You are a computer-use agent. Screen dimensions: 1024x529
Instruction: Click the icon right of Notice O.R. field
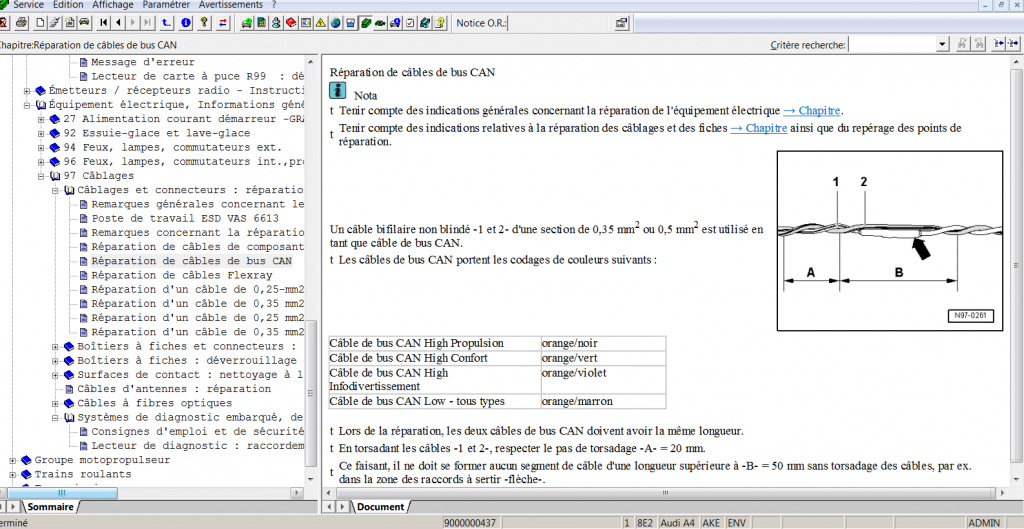[x=622, y=22]
